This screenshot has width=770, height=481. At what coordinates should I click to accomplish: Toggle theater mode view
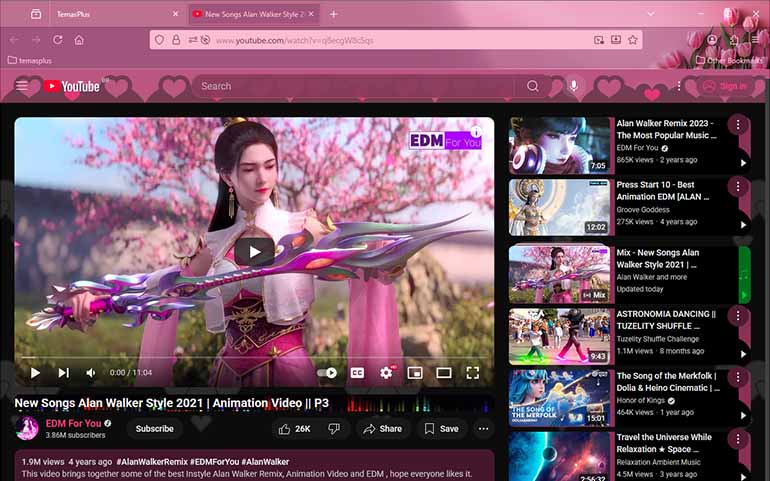[444, 373]
